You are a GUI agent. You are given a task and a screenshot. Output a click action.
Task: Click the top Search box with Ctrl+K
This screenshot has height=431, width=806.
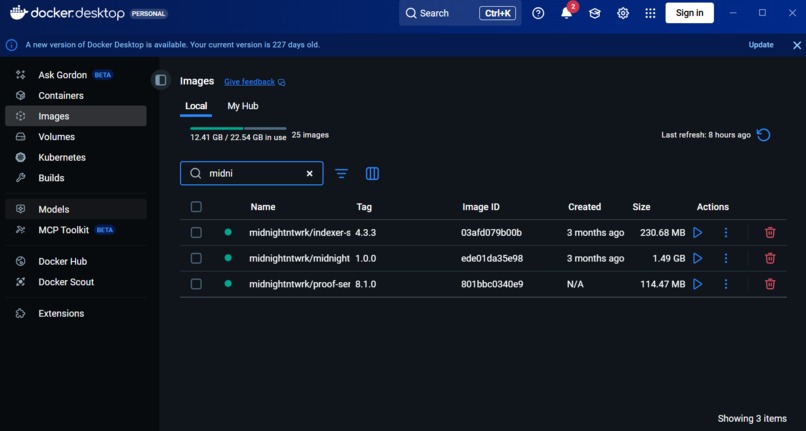(x=460, y=13)
